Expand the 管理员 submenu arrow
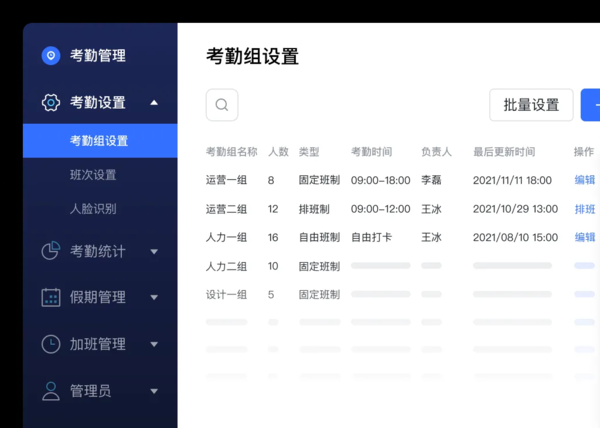This screenshot has width=600, height=428. (x=154, y=392)
